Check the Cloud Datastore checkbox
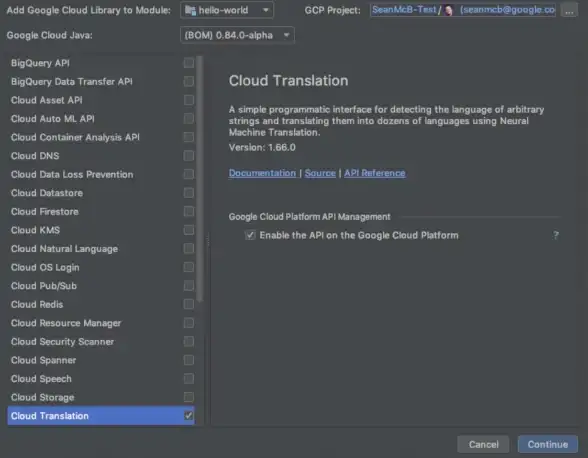This screenshot has height=458, width=588. [x=189, y=193]
